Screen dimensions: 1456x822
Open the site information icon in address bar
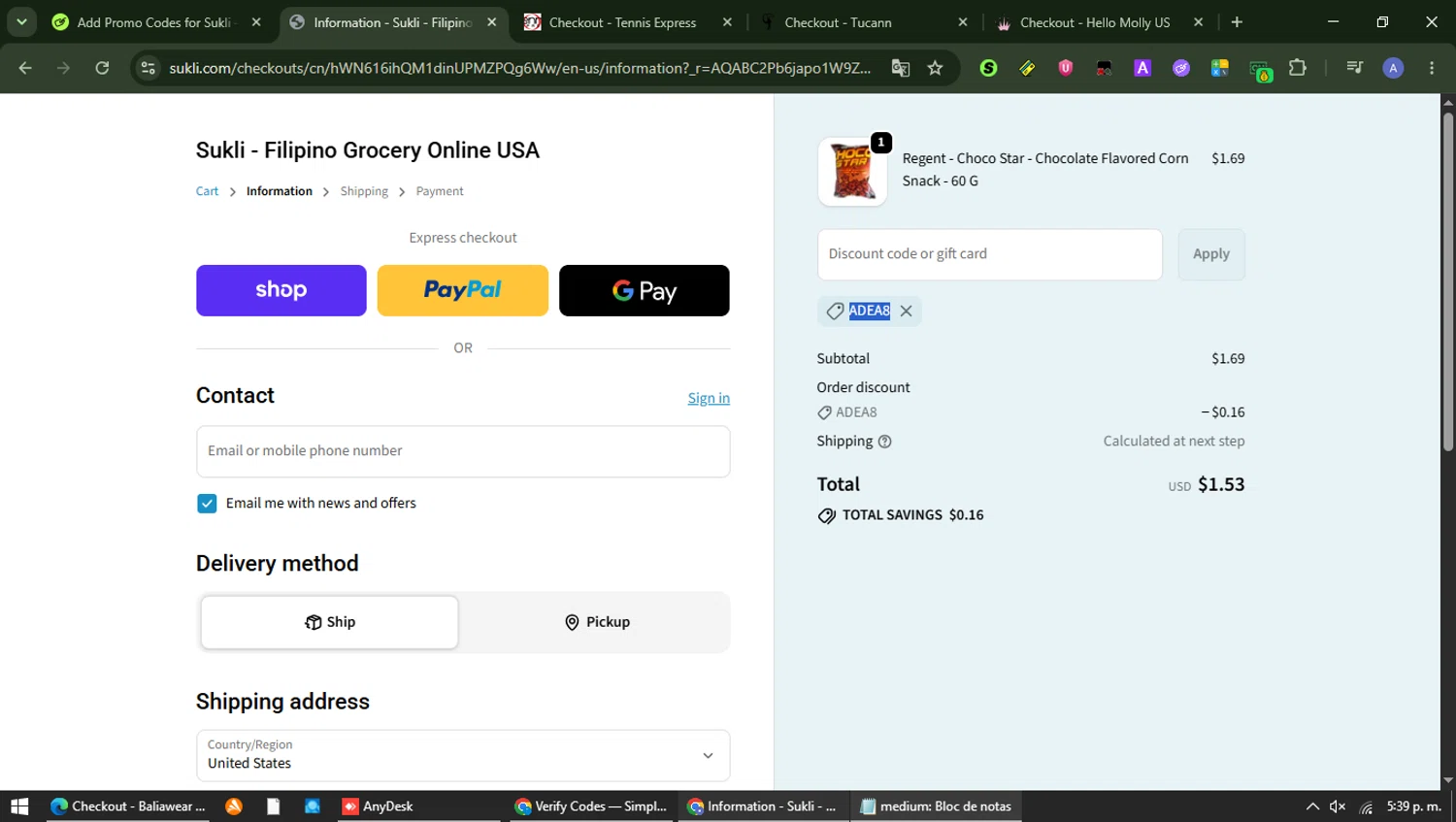pyautogui.click(x=148, y=68)
